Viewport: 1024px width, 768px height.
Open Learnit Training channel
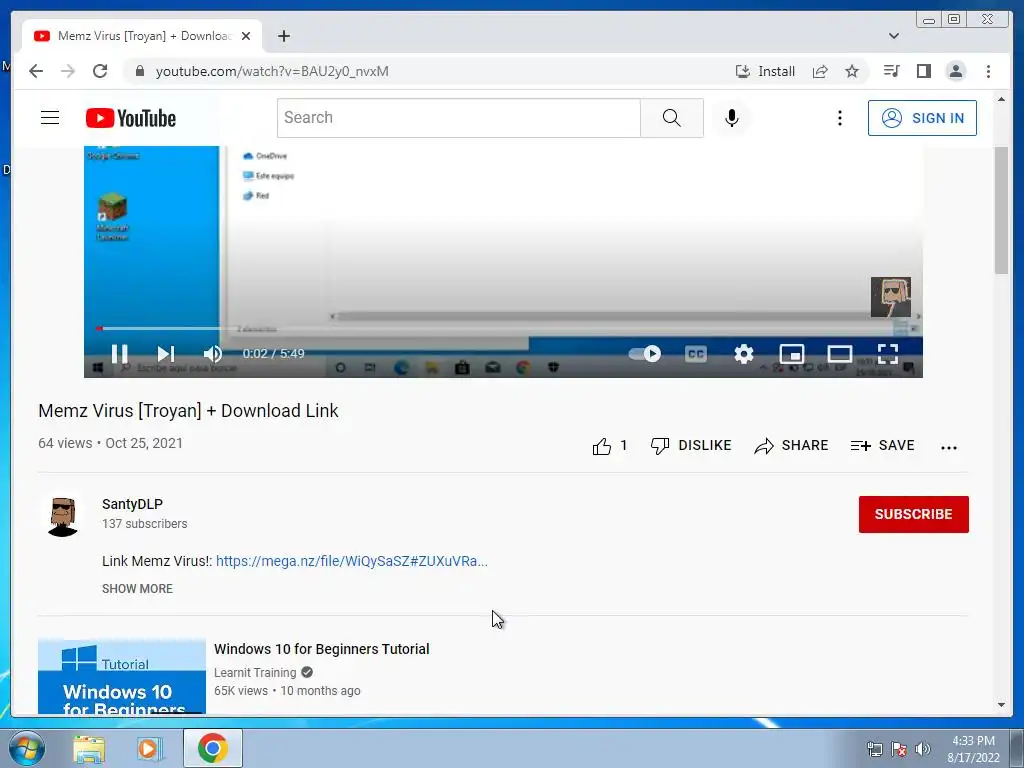click(255, 673)
